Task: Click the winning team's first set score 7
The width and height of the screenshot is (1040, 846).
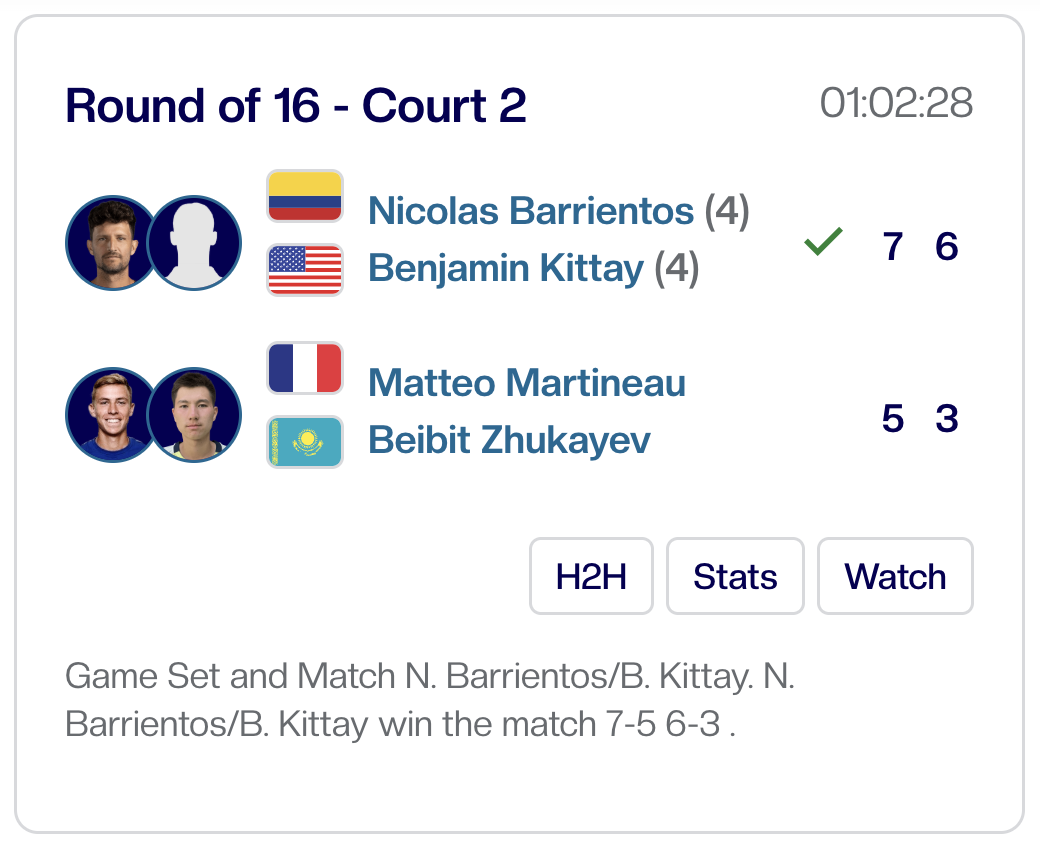Action: click(893, 246)
